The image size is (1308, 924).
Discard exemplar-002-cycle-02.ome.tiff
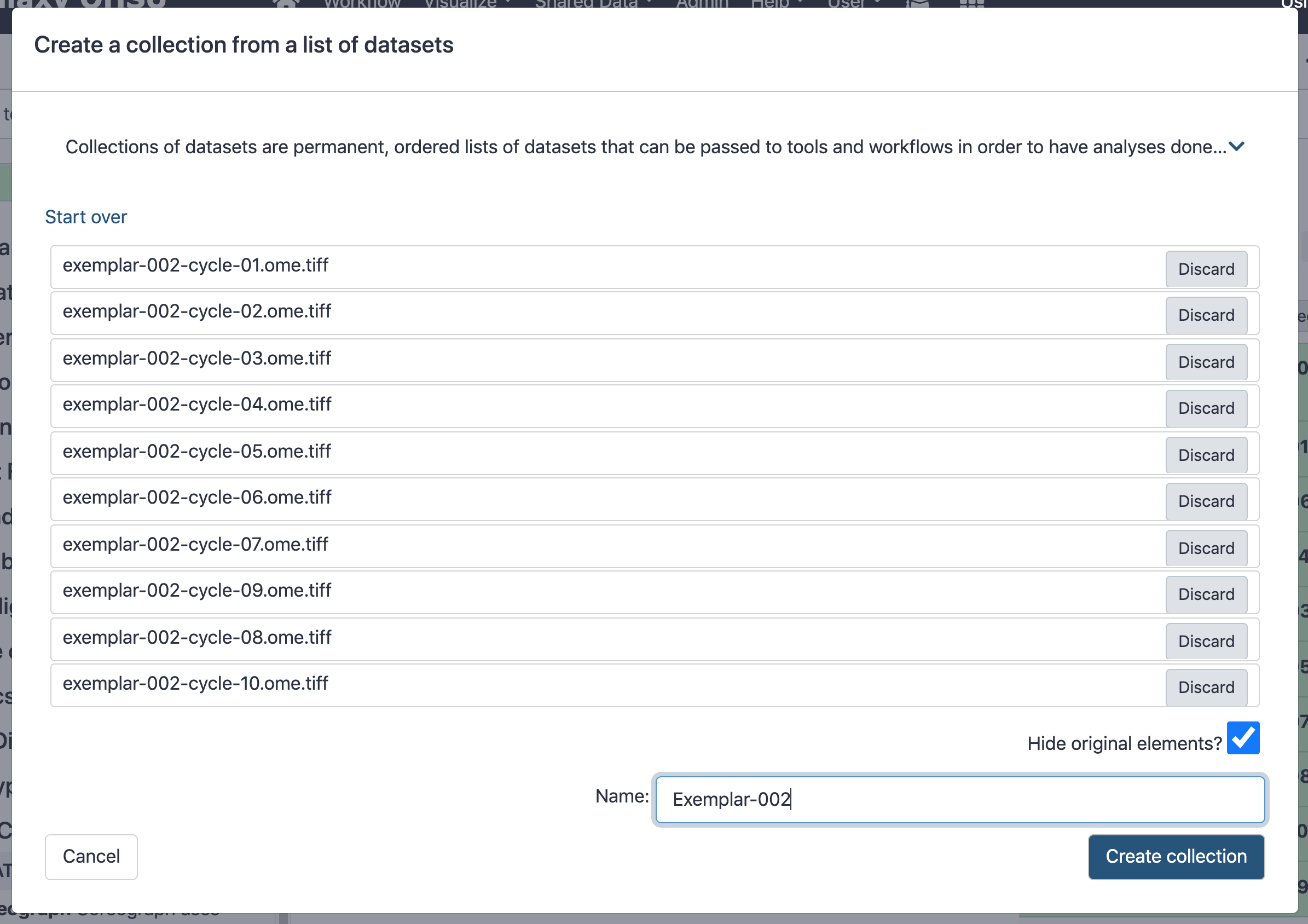[1206, 315]
